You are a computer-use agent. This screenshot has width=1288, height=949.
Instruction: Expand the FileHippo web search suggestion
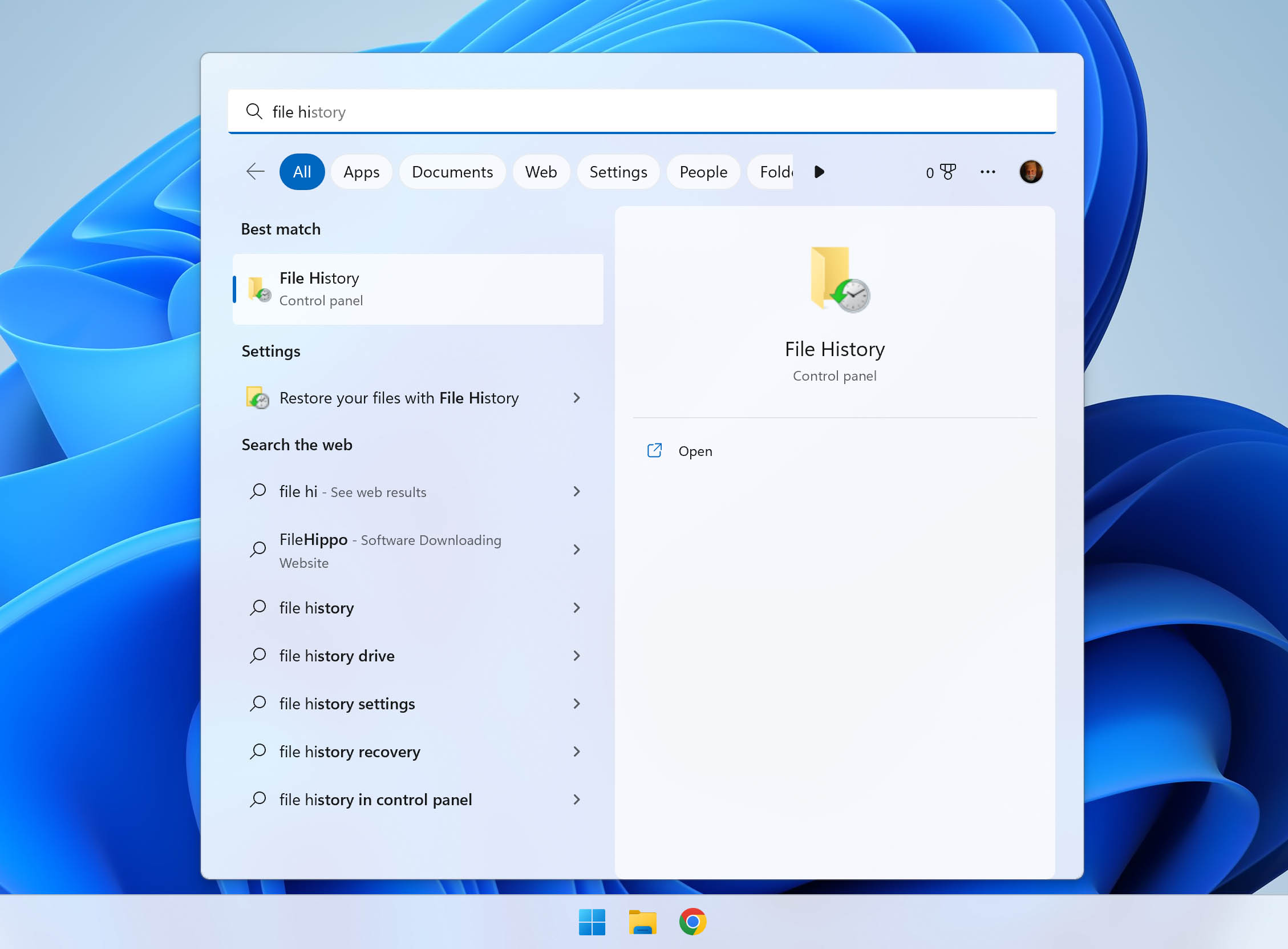tap(577, 549)
